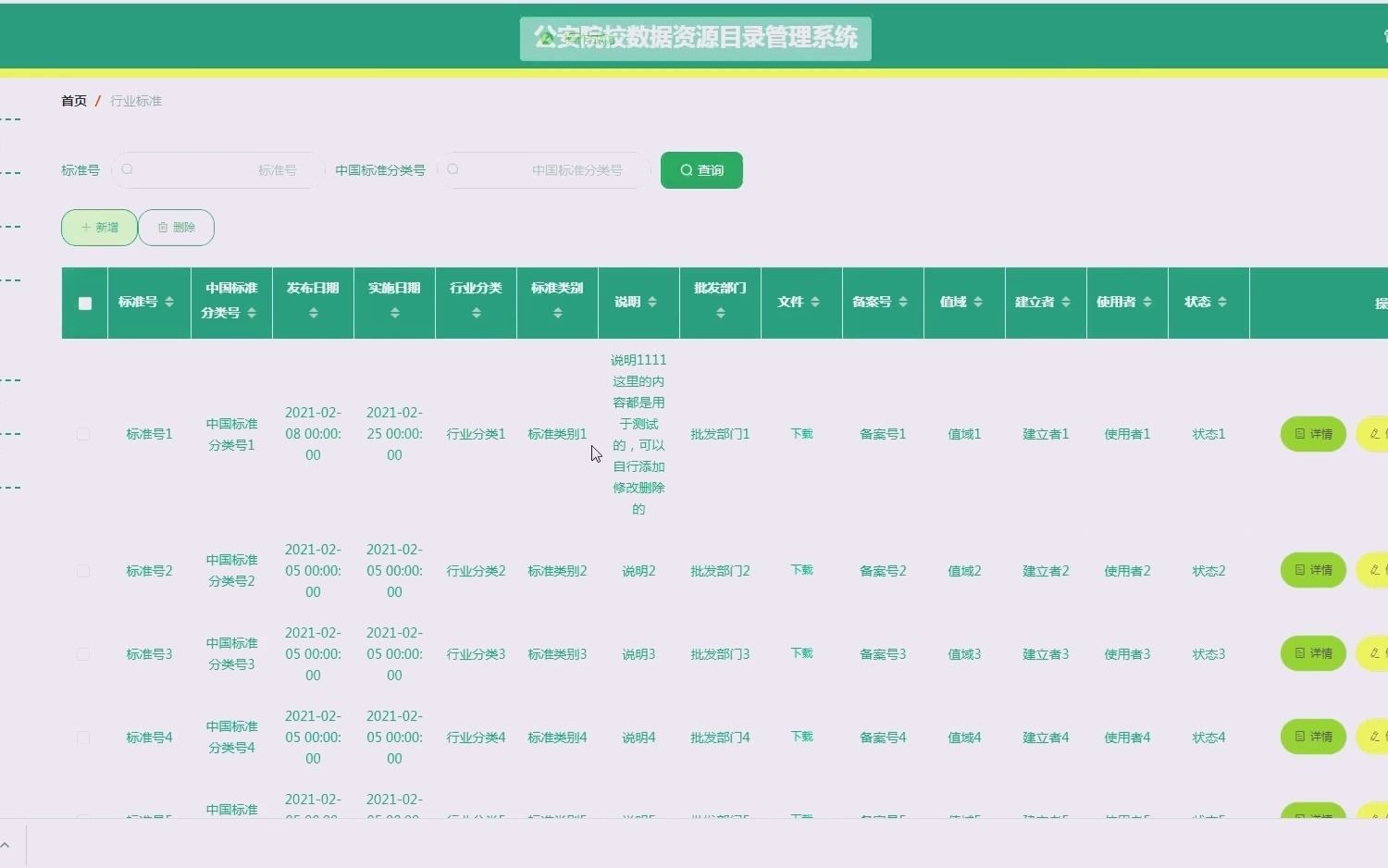The image size is (1388, 868).
Task: Click cell 行业分类2
Action: pos(476,571)
